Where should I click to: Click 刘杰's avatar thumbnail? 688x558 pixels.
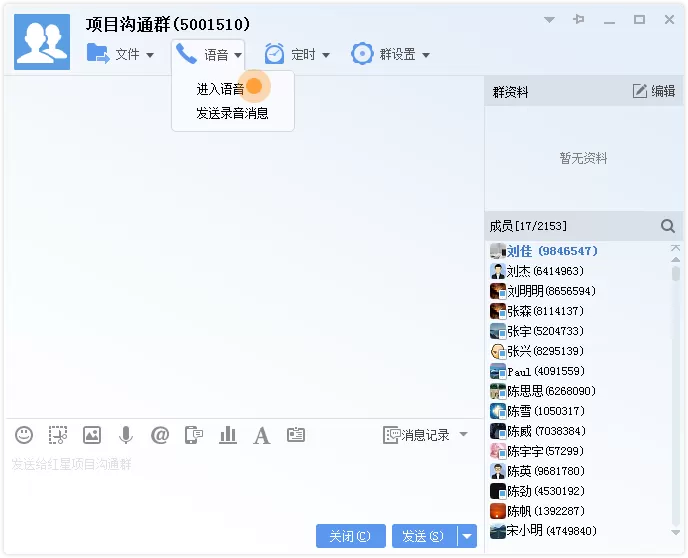point(498,271)
